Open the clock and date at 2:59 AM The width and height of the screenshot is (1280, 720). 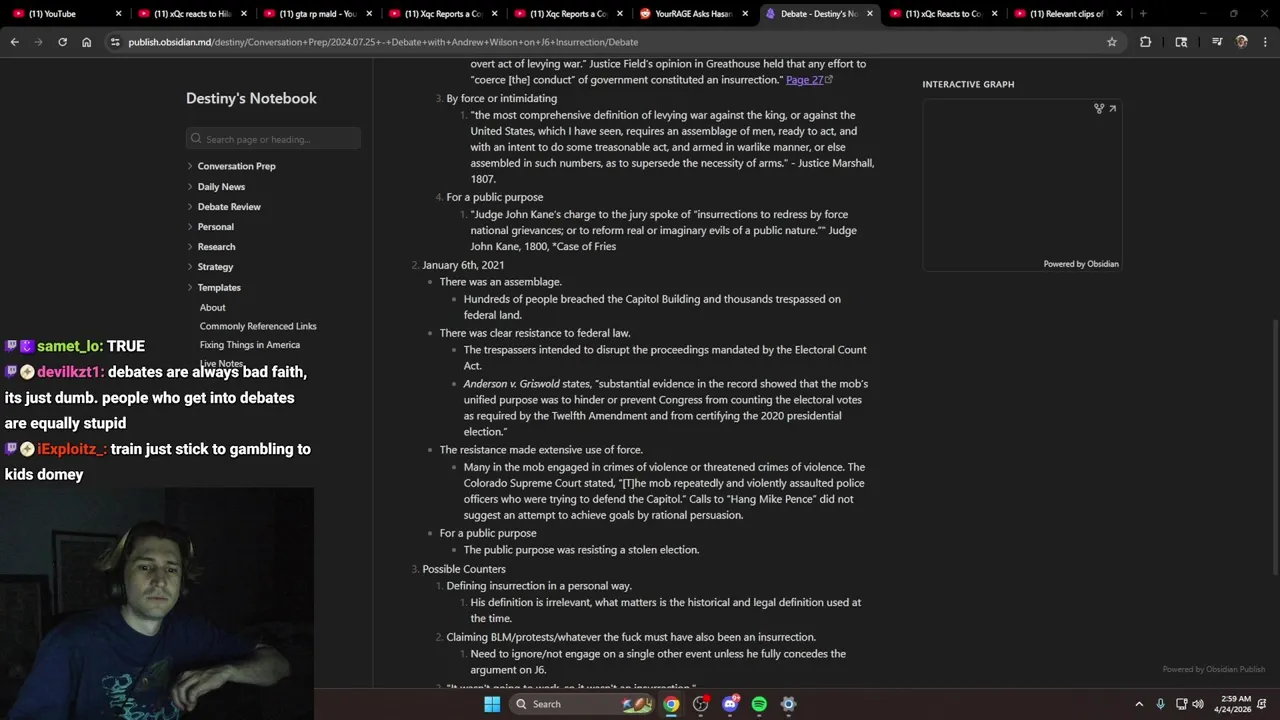coord(1233,704)
